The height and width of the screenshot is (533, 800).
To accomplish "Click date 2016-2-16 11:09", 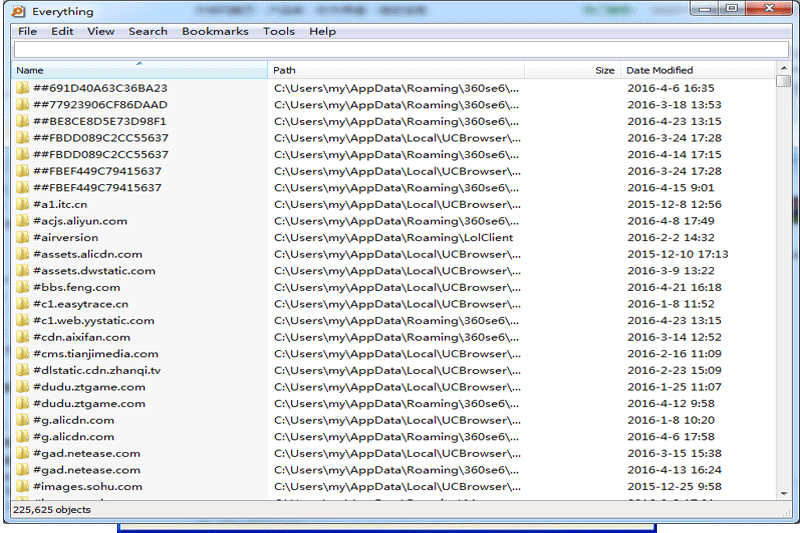I will pos(674,353).
